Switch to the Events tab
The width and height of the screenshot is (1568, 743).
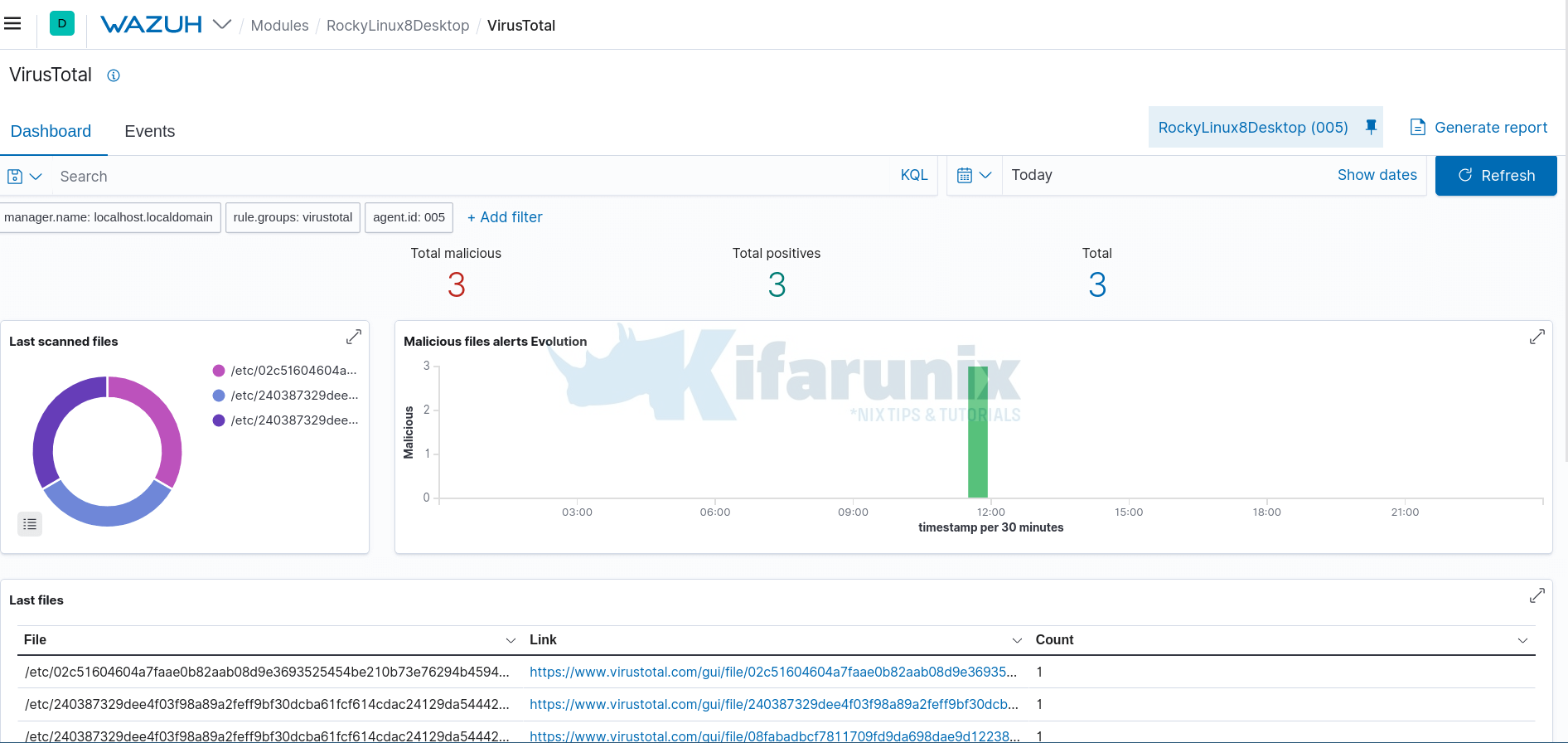coord(150,131)
